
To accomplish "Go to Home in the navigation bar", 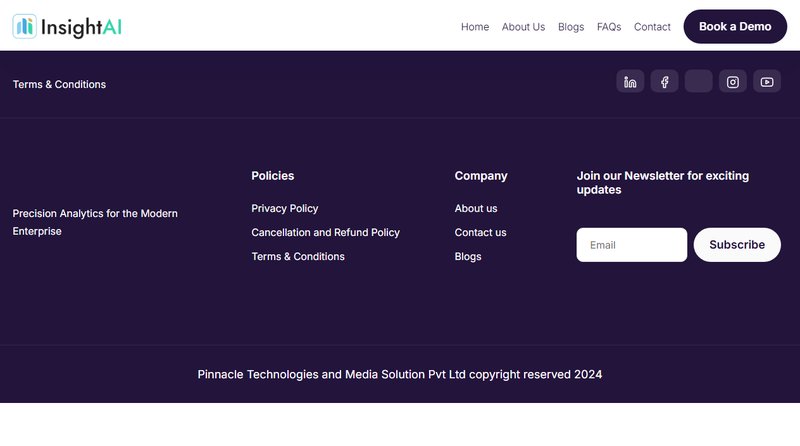I will coord(475,27).
